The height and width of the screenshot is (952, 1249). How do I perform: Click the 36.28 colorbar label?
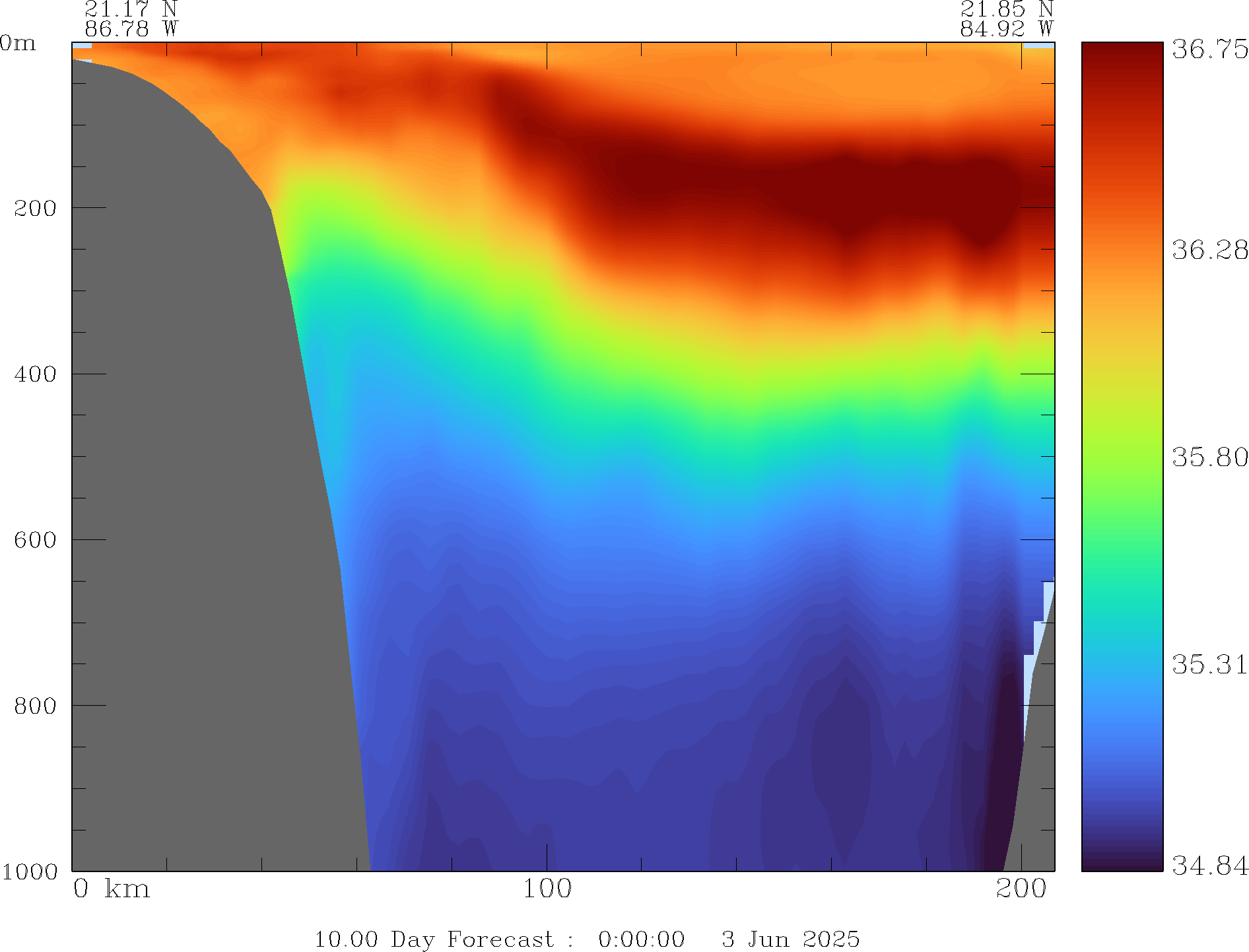click(1209, 250)
